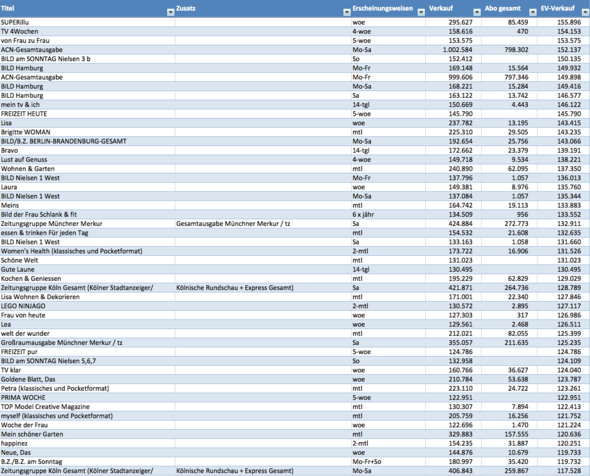This screenshot has height=476, width=590.
Task: Click the Women's Health title cell
Action: click(87, 251)
